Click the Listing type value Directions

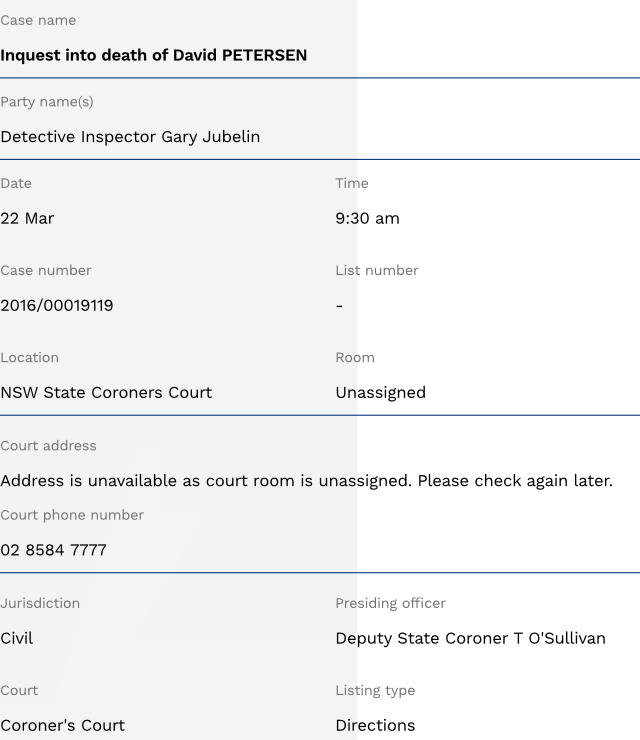375,725
